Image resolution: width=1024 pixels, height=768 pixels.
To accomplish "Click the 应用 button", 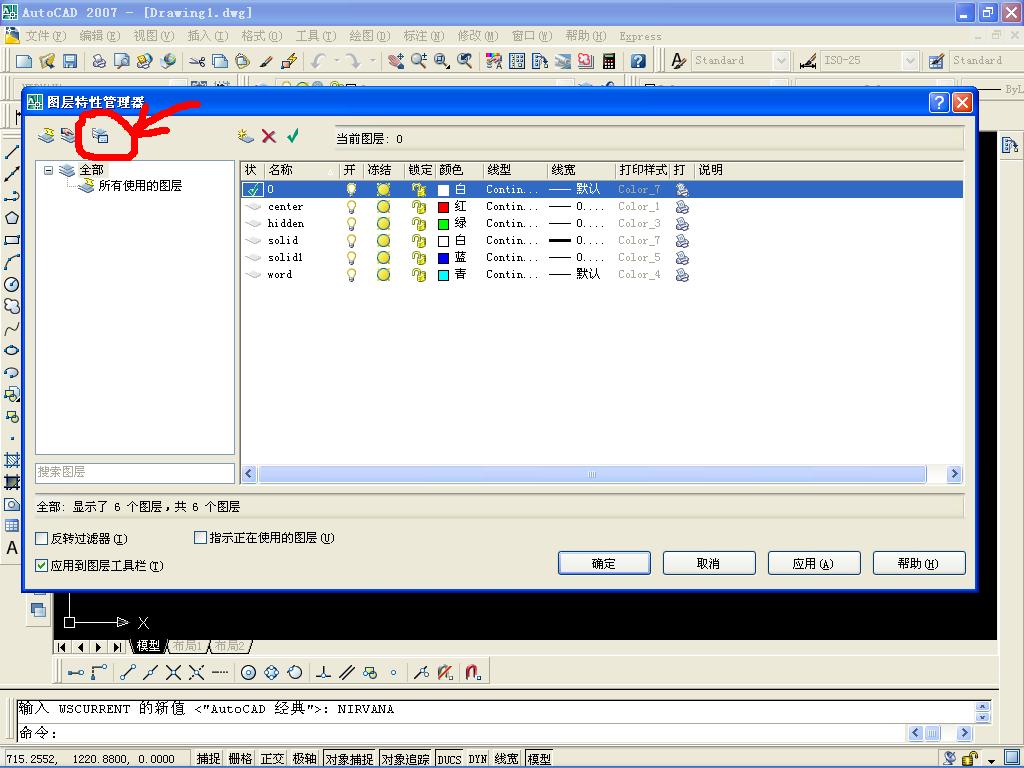I will [x=814, y=563].
